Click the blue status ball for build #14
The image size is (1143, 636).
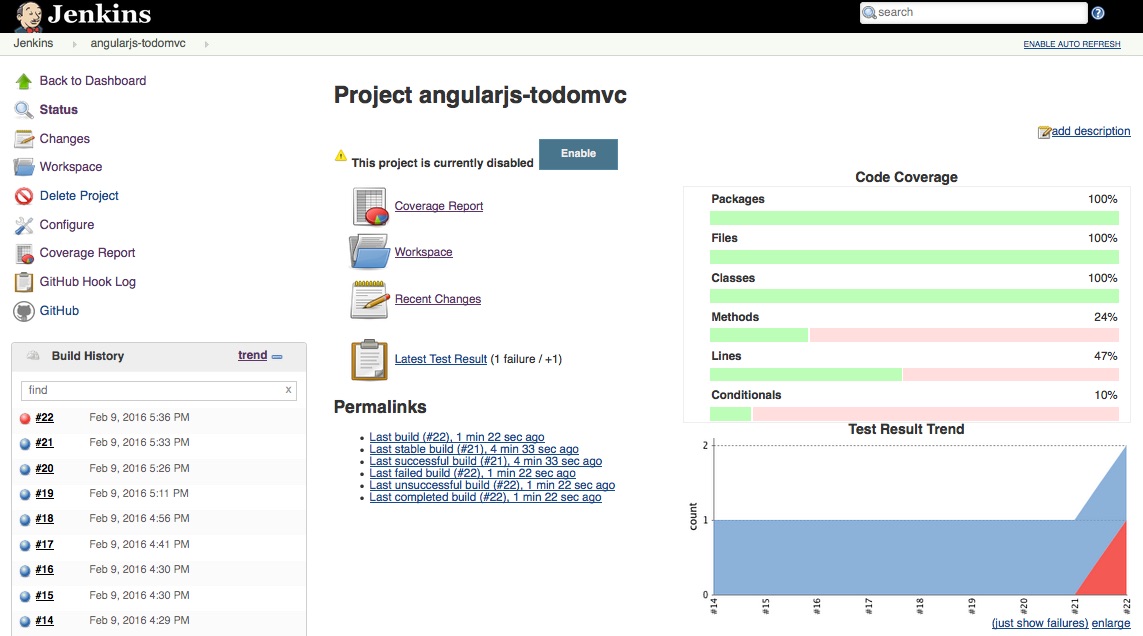pyautogui.click(x=25, y=621)
